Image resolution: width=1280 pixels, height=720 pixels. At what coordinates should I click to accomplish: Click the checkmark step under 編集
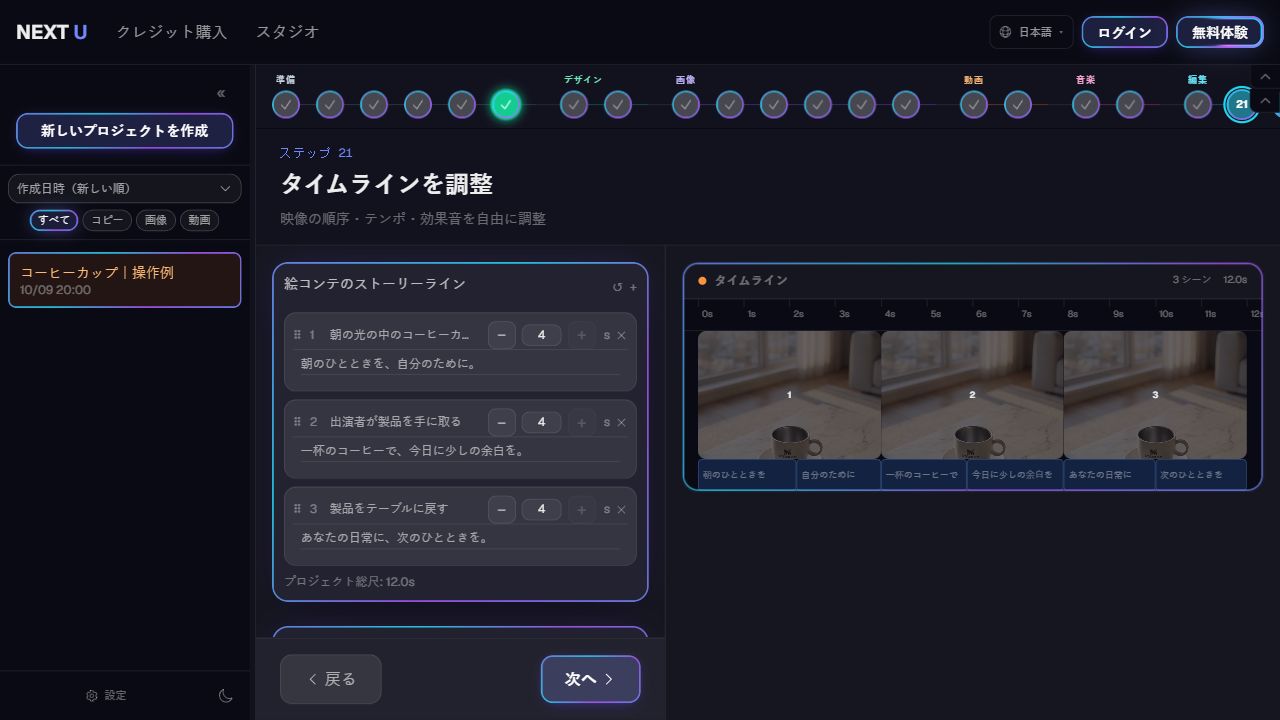(1198, 104)
